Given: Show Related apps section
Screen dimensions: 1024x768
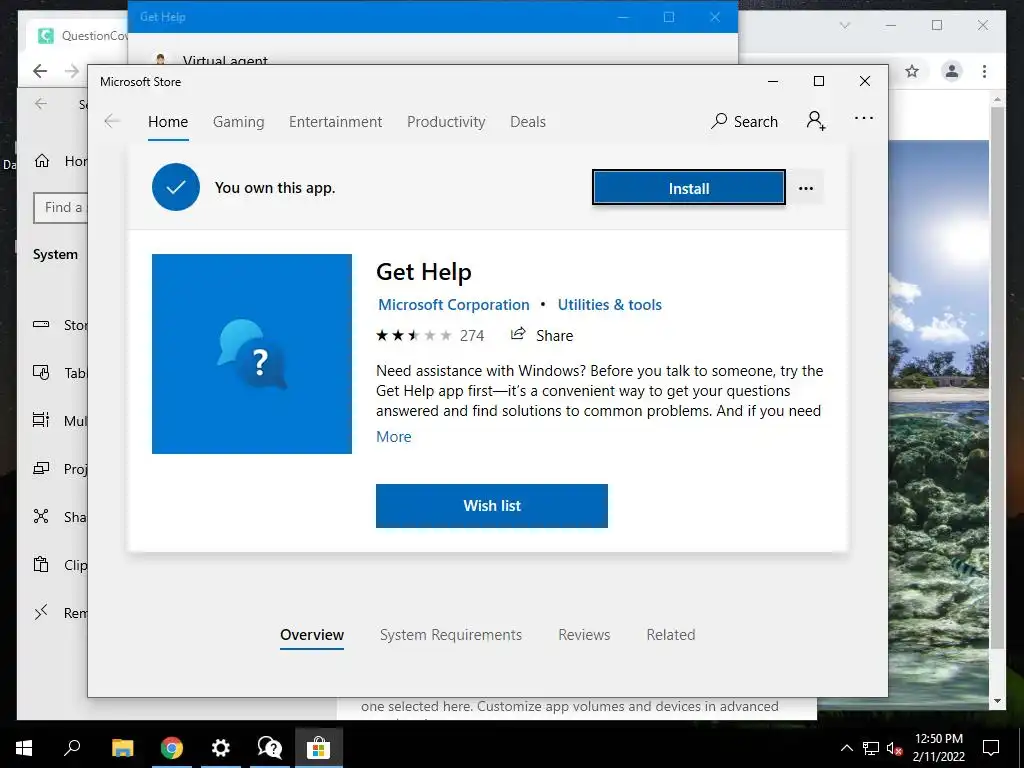Looking at the screenshot, I should click(671, 635).
